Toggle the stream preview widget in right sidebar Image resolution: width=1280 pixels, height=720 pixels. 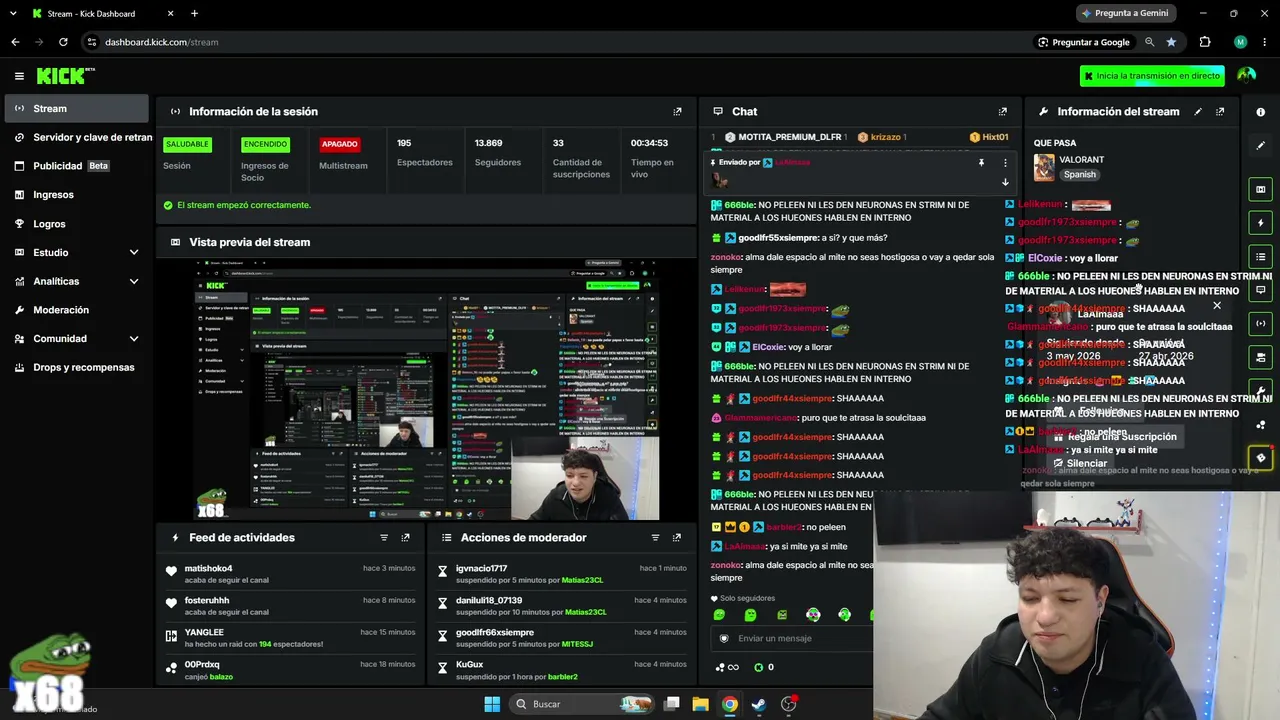pos(1260,189)
